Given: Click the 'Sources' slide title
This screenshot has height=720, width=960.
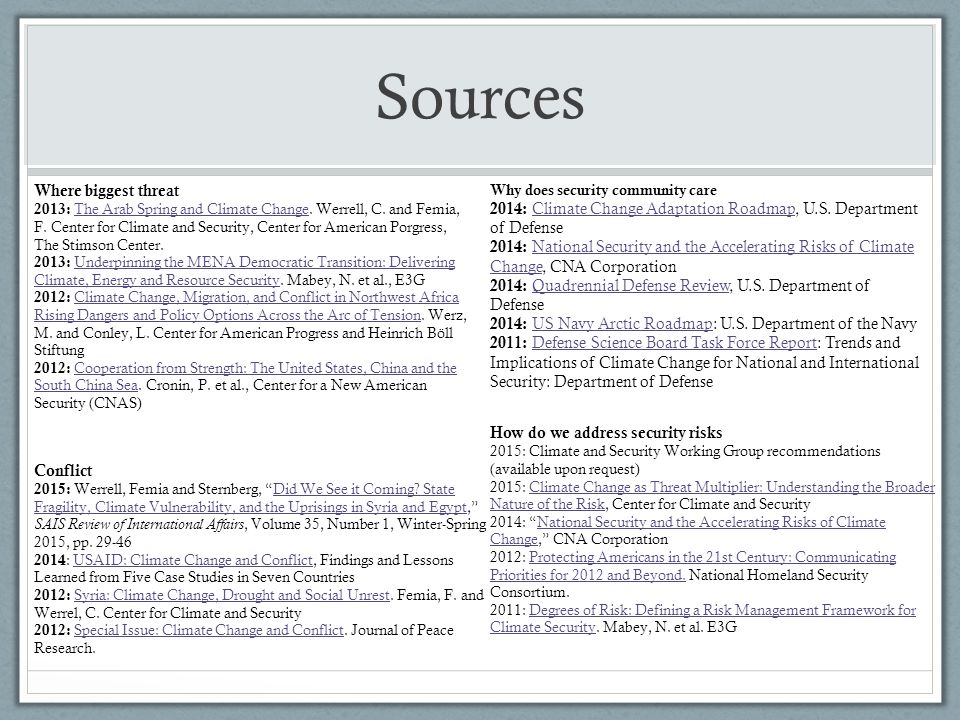Looking at the screenshot, I should (480, 97).
